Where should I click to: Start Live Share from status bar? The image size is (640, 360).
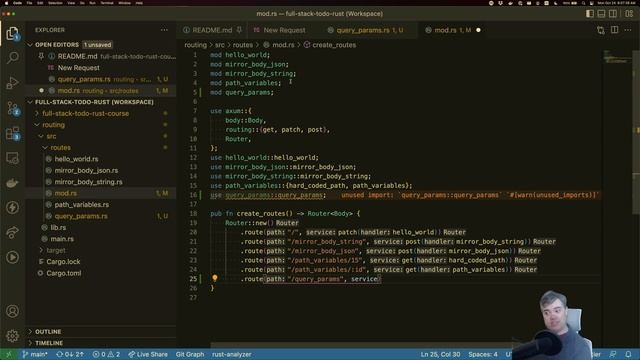(x=148, y=354)
